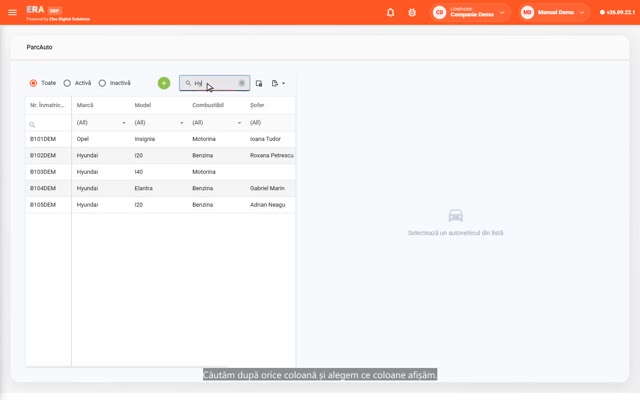Screen dimensions: 640x400
Task: Click driver Ioana Tudor
Action: pyautogui.click(x=265, y=139)
